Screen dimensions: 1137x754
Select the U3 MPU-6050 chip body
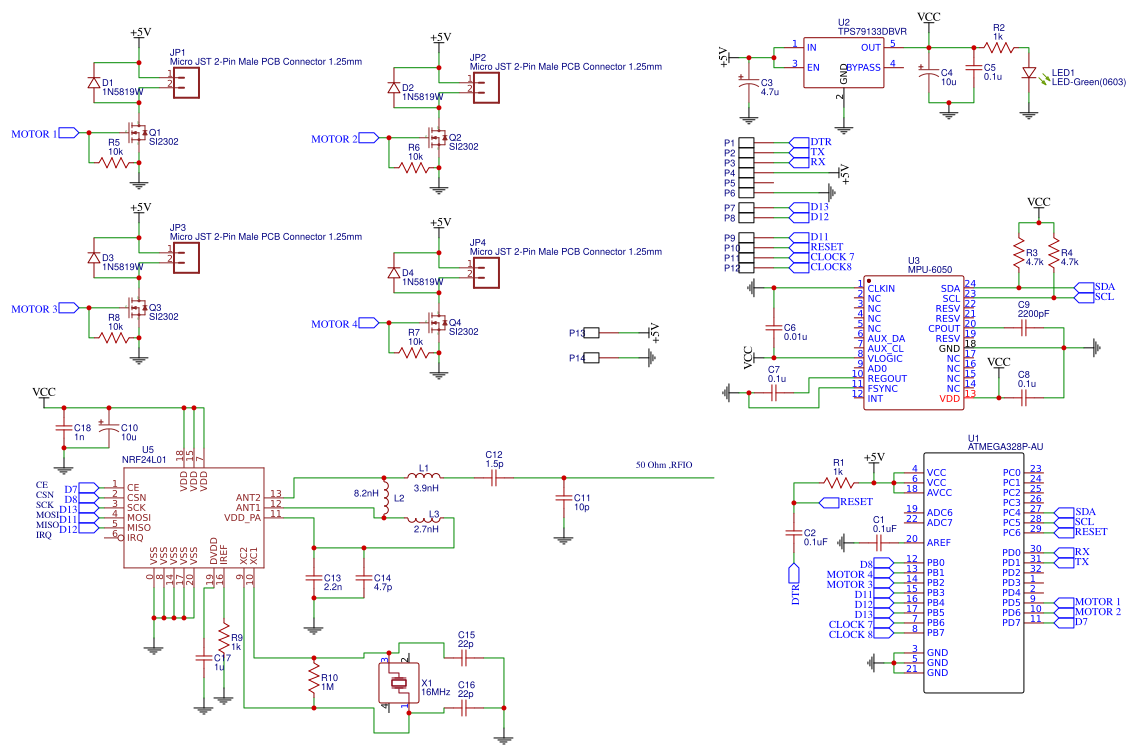(x=914, y=342)
